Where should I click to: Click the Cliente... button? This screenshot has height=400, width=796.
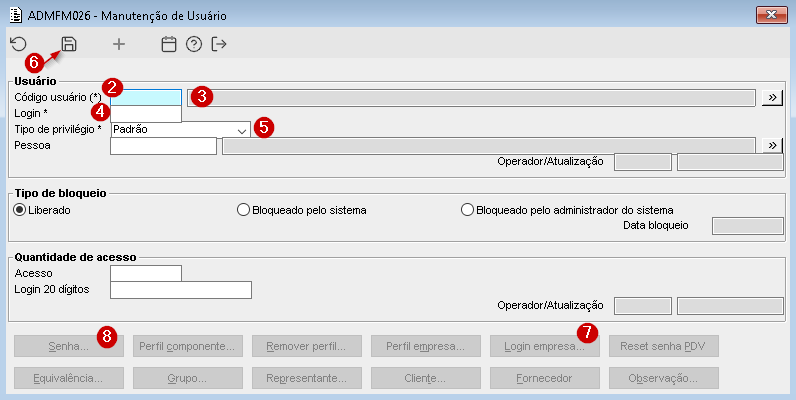pos(426,378)
